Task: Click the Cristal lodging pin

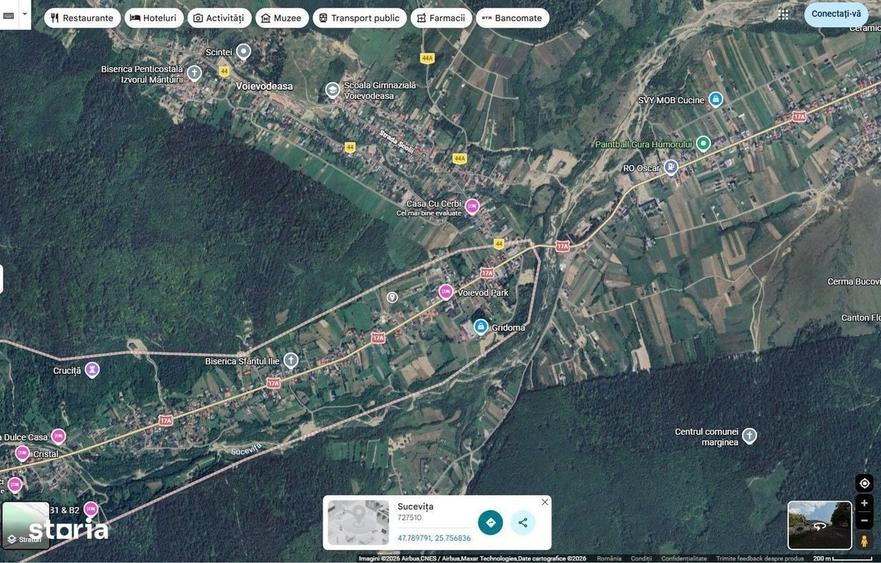Action: click(x=22, y=453)
